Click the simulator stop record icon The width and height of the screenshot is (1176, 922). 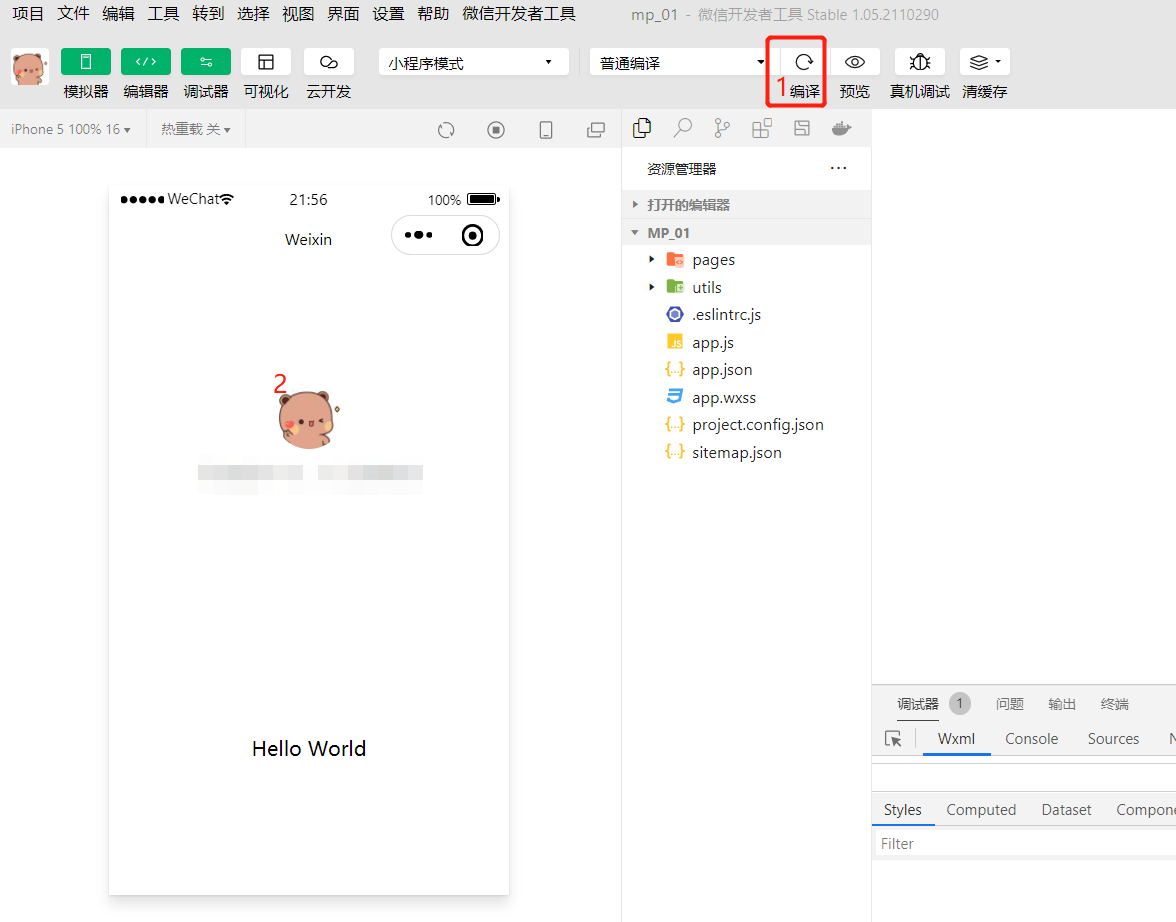tap(496, 130)
